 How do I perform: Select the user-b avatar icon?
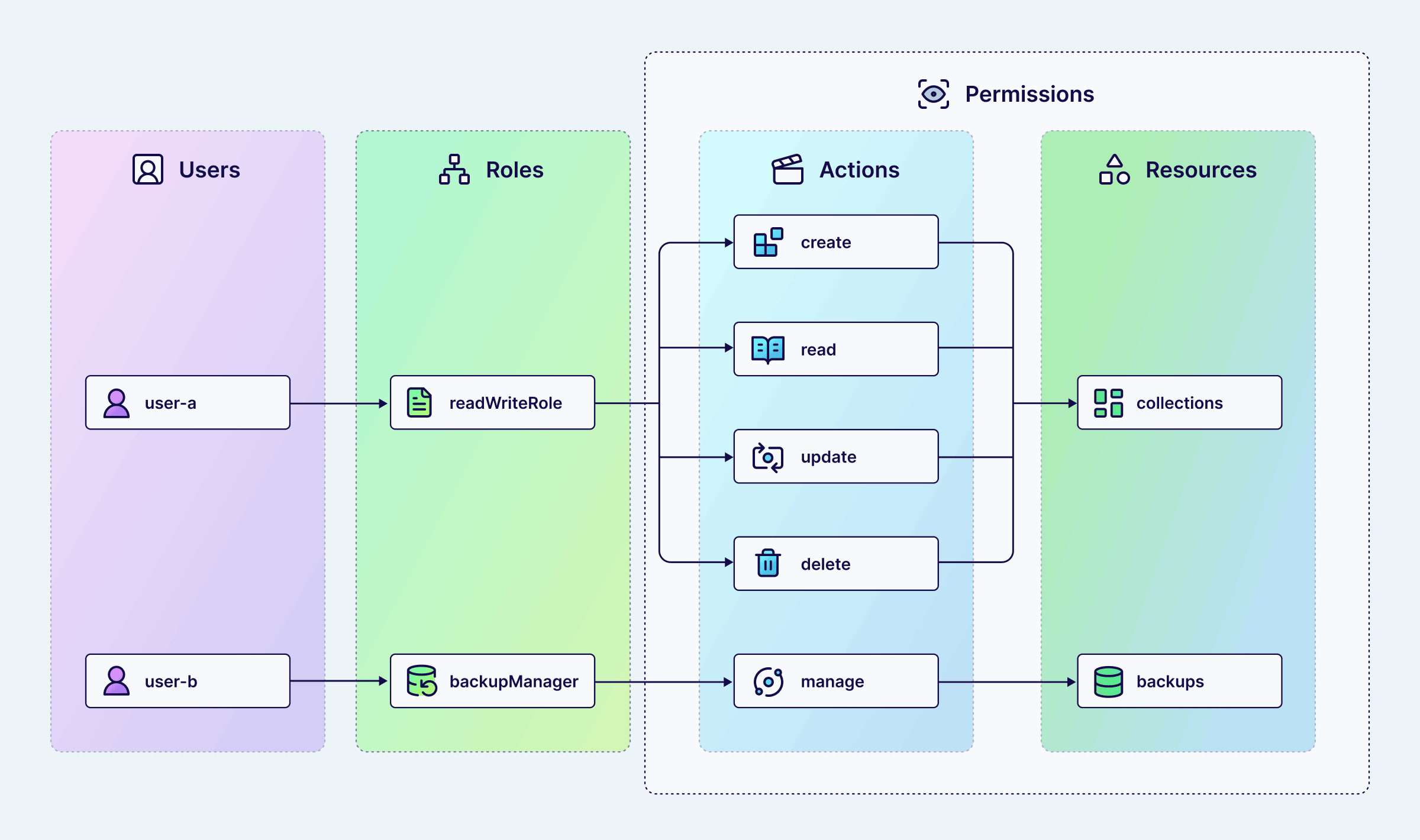point(117,681)
